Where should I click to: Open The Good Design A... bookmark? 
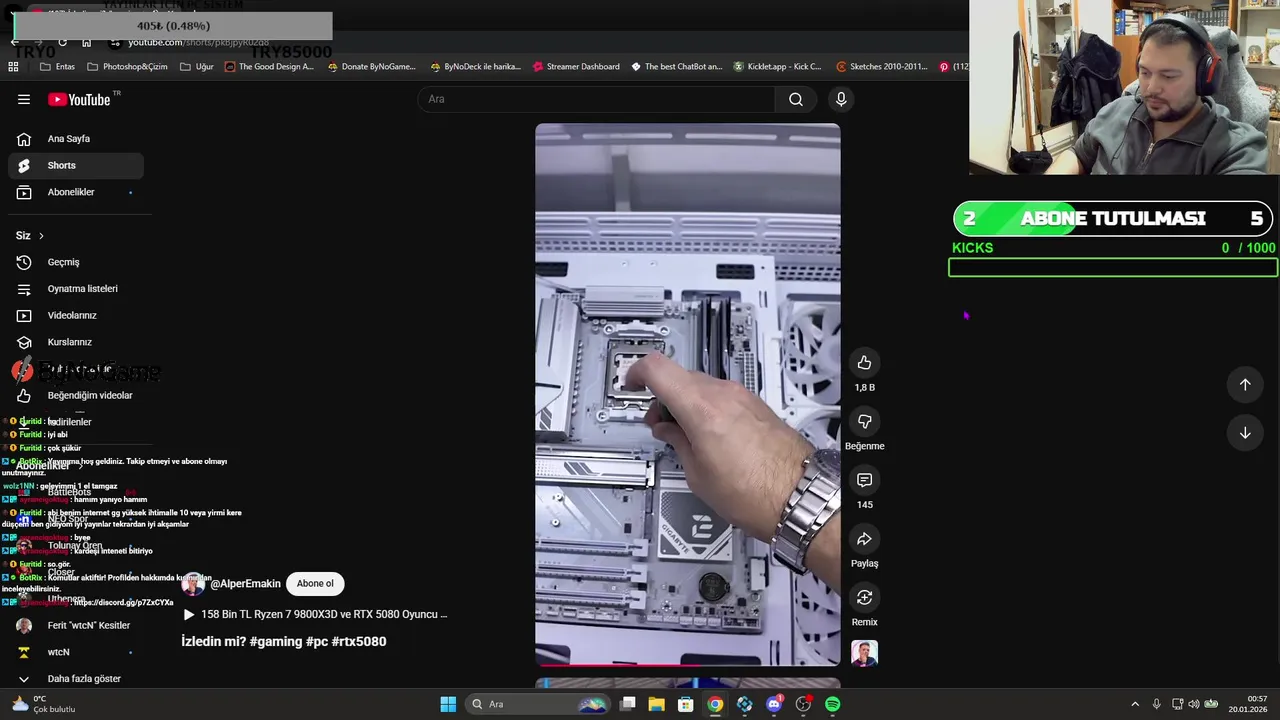(269, 67)
